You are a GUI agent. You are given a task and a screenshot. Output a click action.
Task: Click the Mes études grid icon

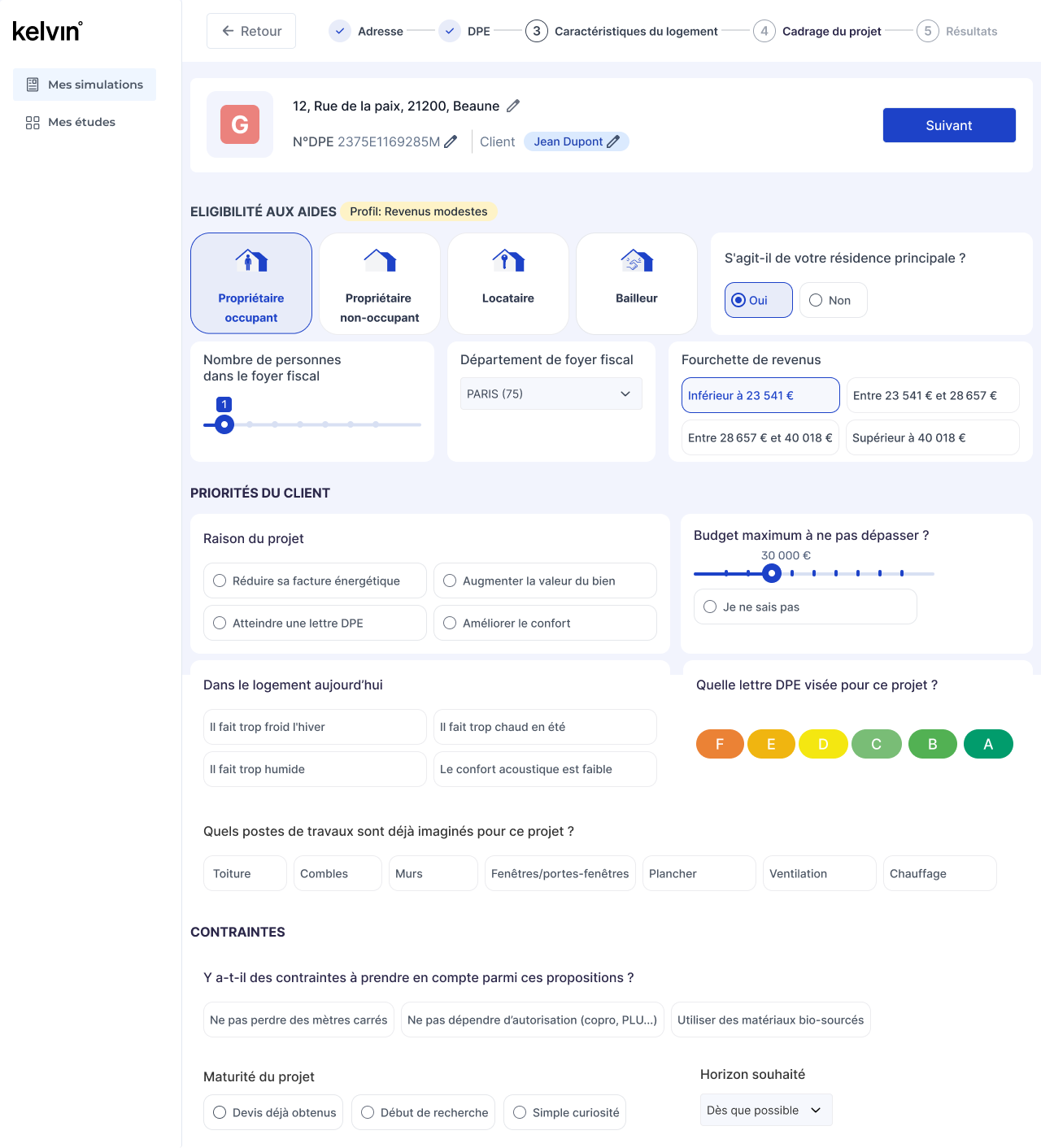coord(33,122)
